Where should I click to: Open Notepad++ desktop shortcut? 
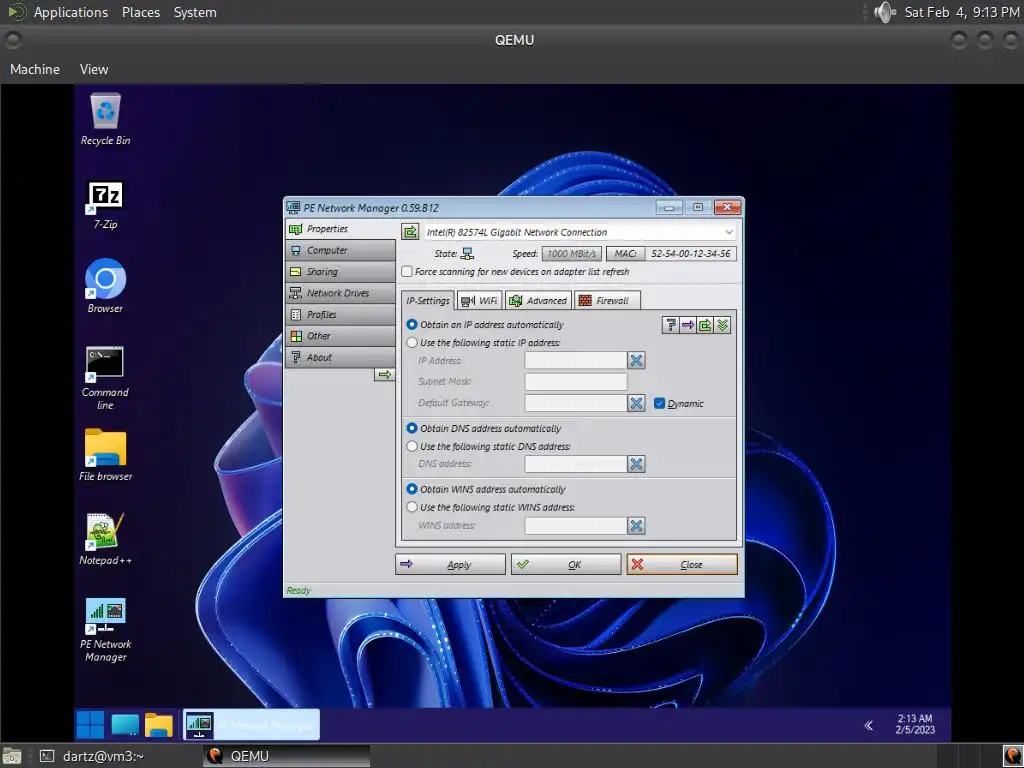click(105, 539)
